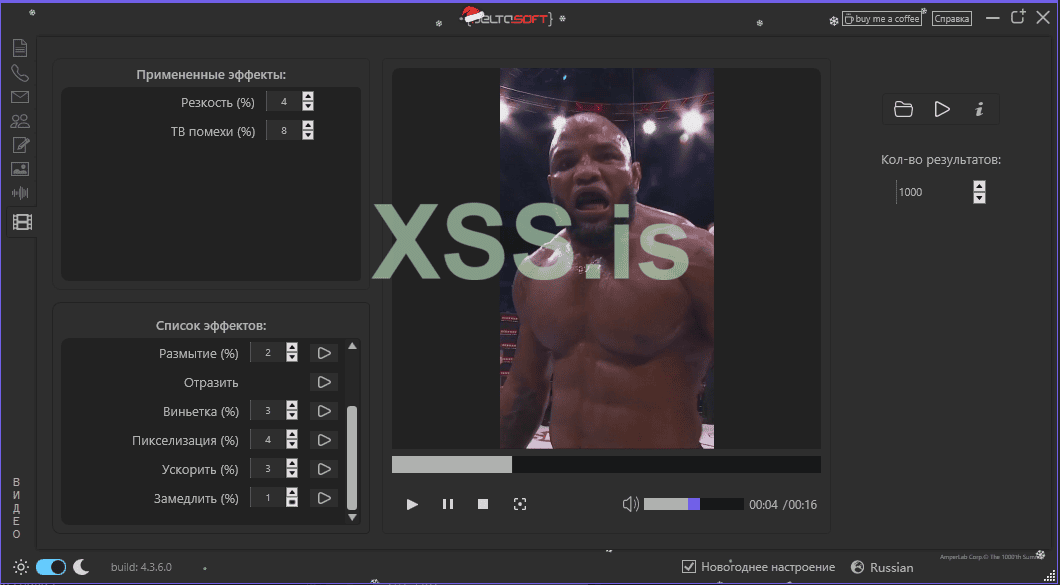Click the build: 4.3.6.0 text
Viewport: 1060px width, 585px height.
pyautogui.click(x=141, y=567)
